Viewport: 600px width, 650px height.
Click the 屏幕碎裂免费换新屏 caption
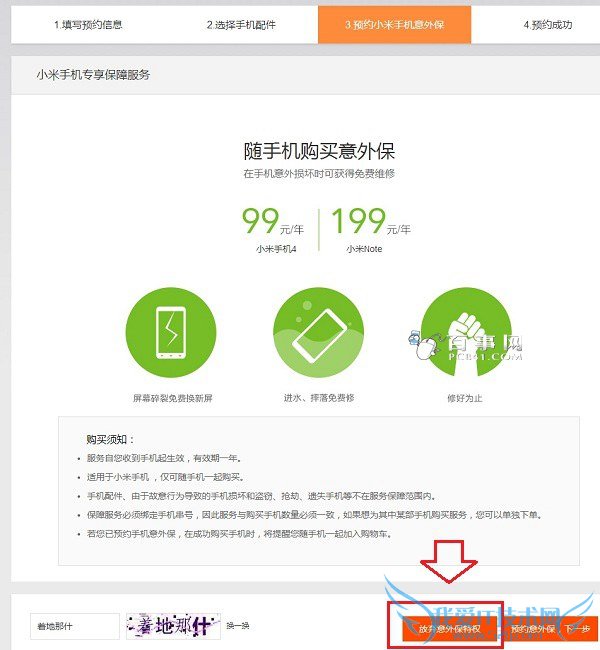(172, 398)
